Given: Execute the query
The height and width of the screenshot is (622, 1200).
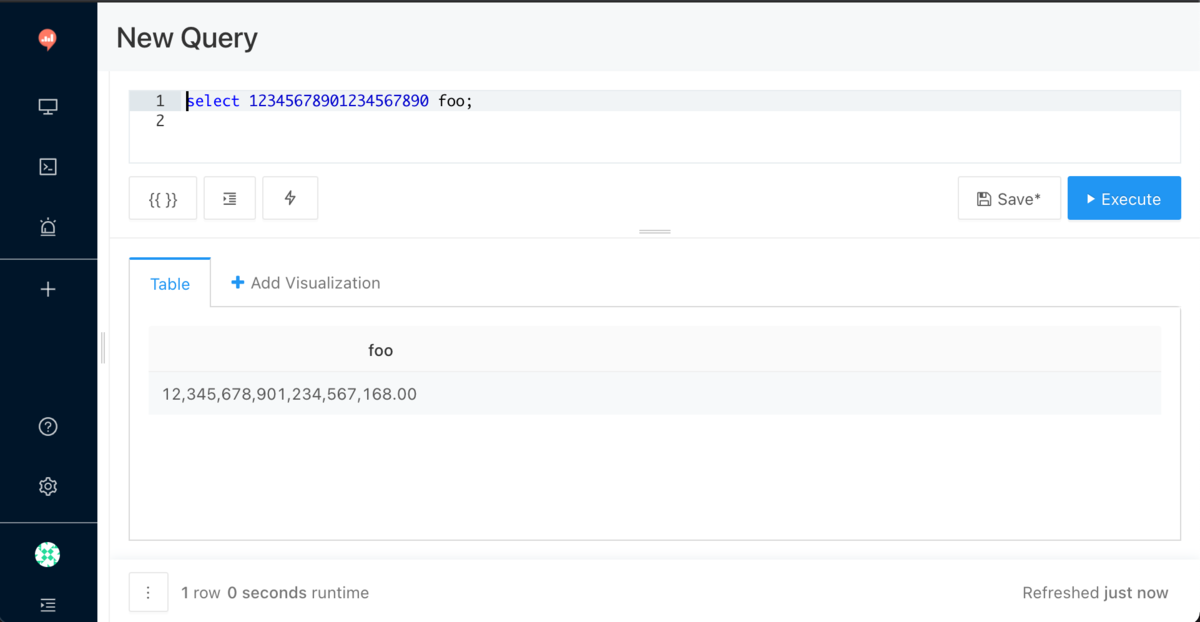Looking at the screenshot, I should [x=1124, y=198].
